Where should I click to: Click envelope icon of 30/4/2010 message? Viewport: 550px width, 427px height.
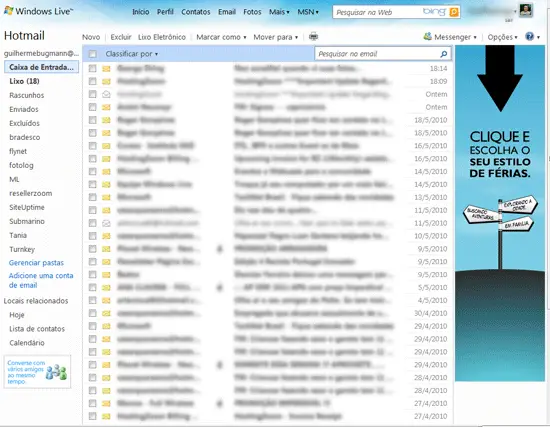click(106, 313)
